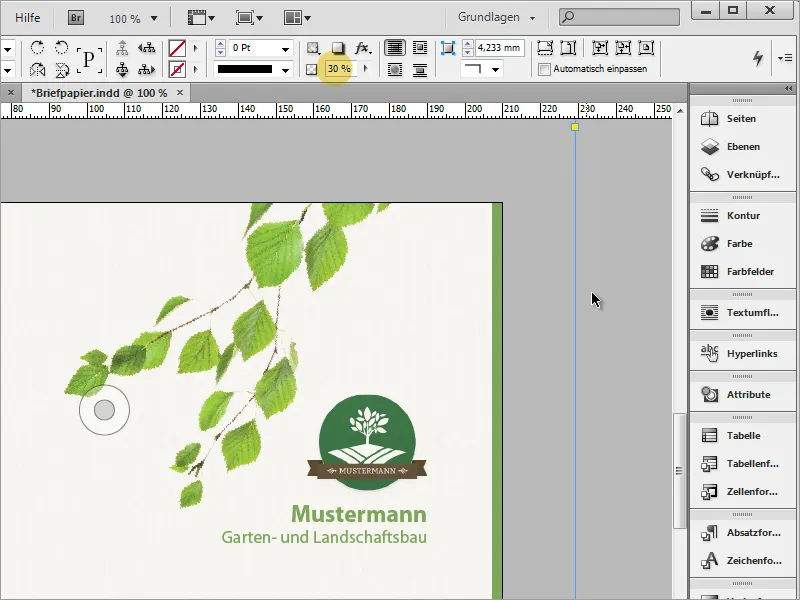Viewport: 800px width, 600px height.
Task: Fit content to frame icon
Action: pyautogui.click(x=599, y=48)
